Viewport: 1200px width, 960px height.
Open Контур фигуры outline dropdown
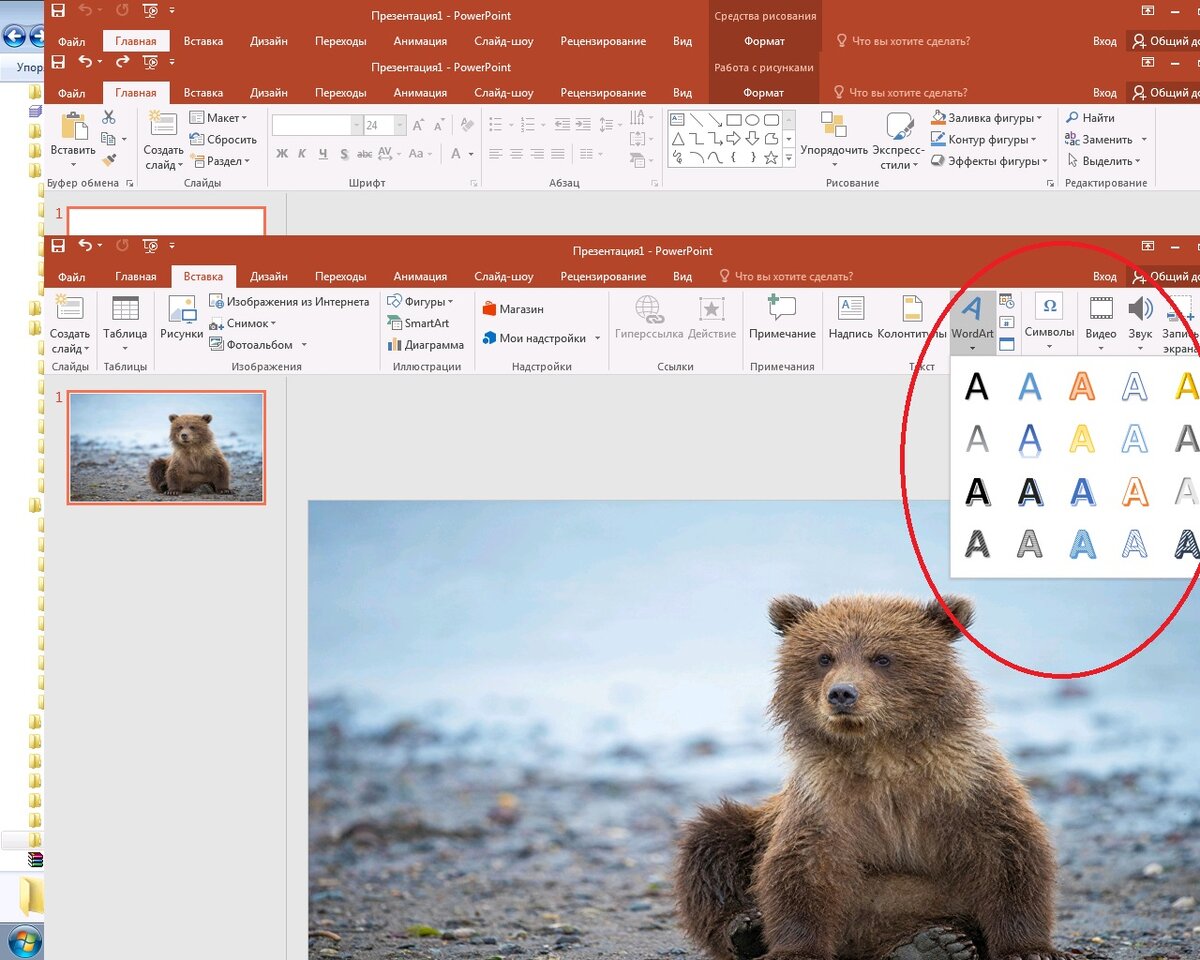coord(984,140)
